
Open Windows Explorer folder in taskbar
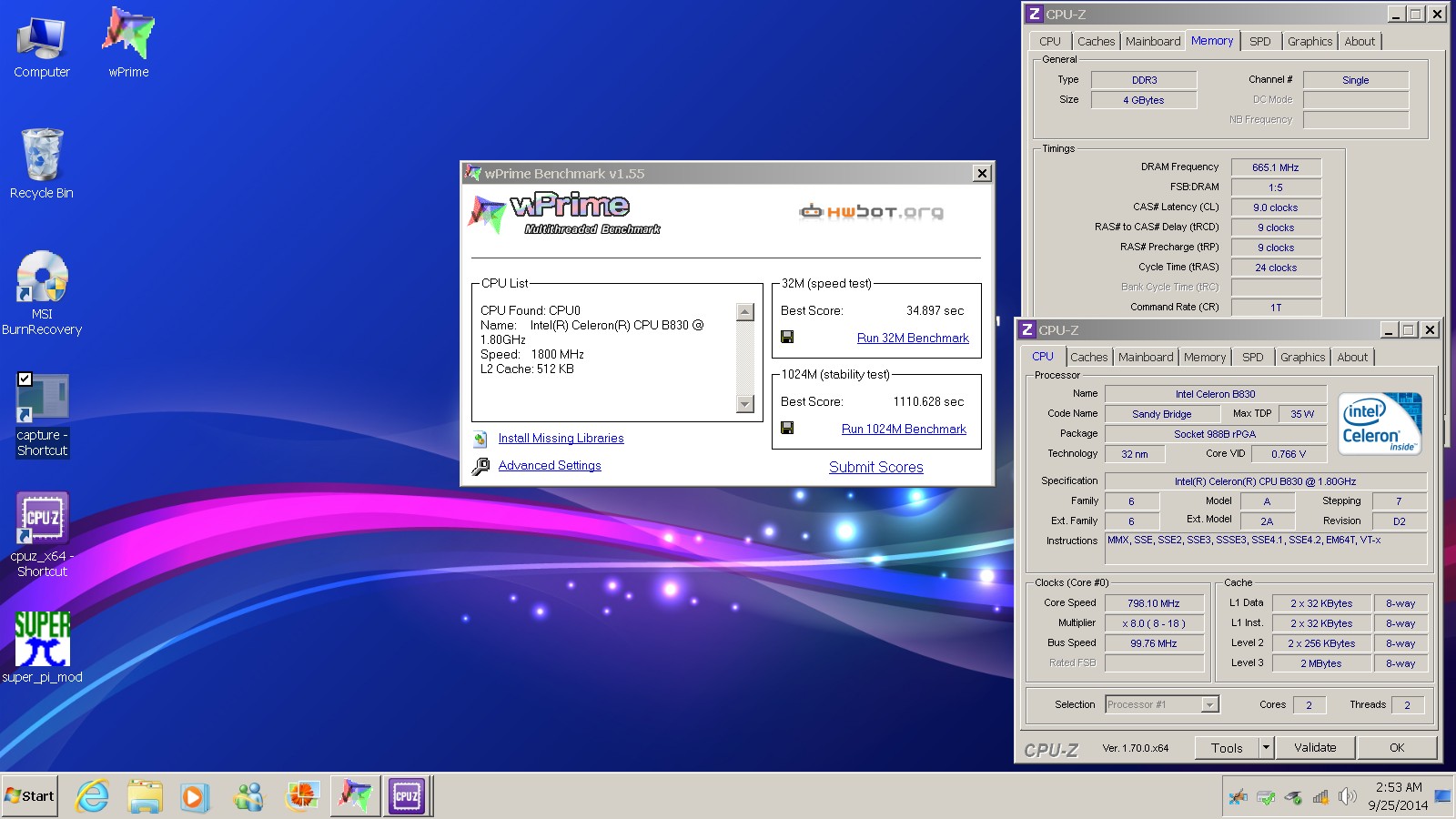(x=145, y=796)
